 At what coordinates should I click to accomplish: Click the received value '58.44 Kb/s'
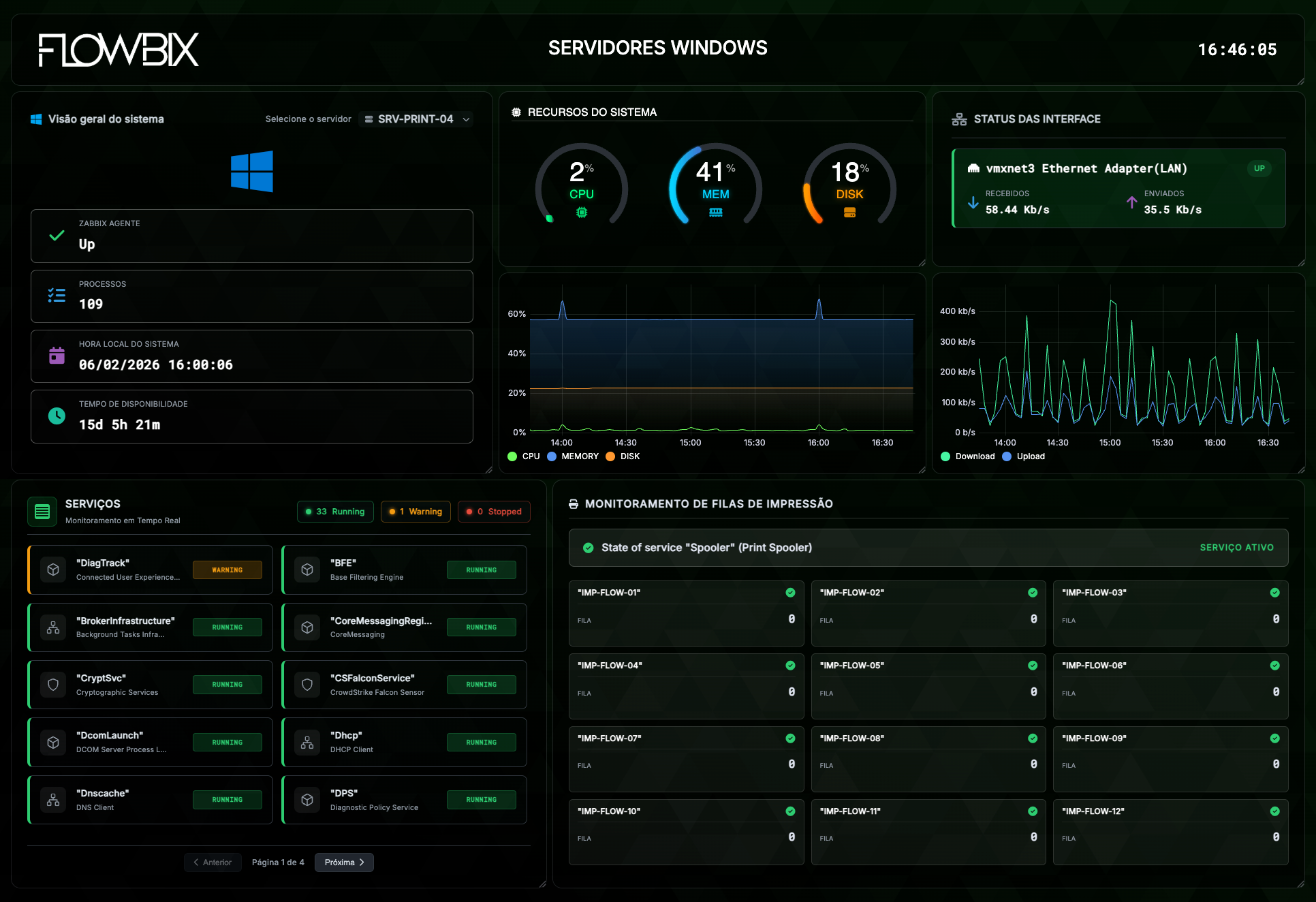[x=1018, y=210]
